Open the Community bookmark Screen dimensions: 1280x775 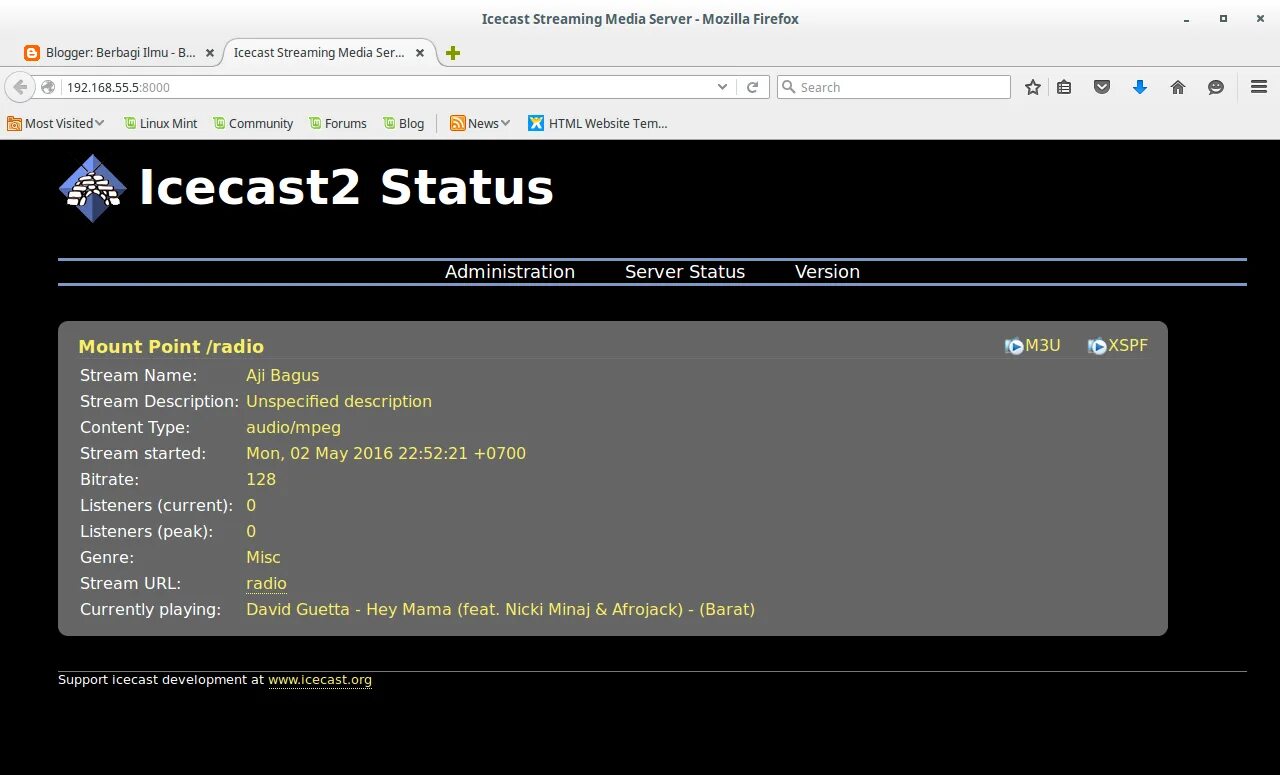252,123
